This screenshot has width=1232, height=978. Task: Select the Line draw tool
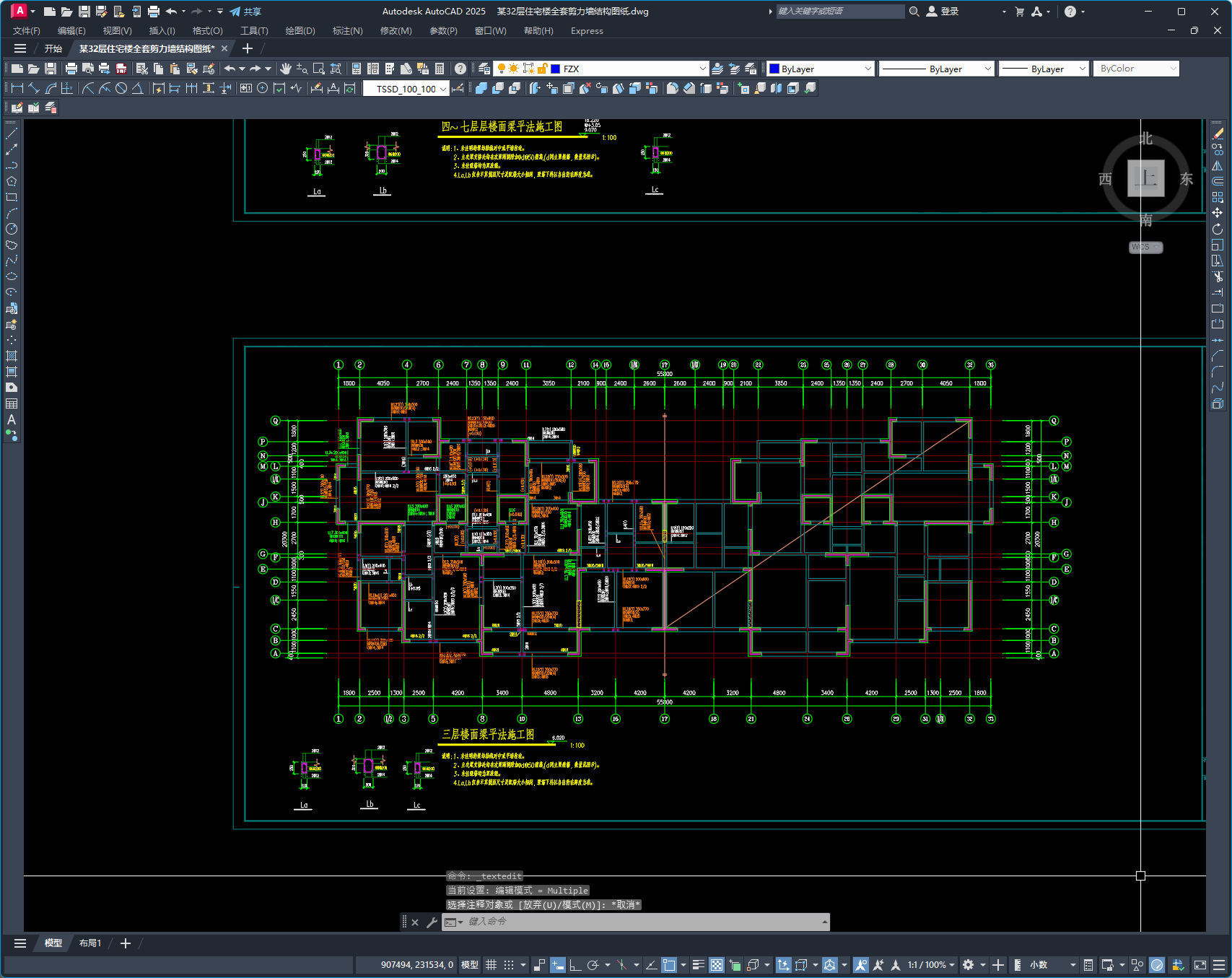click(12, 134)
